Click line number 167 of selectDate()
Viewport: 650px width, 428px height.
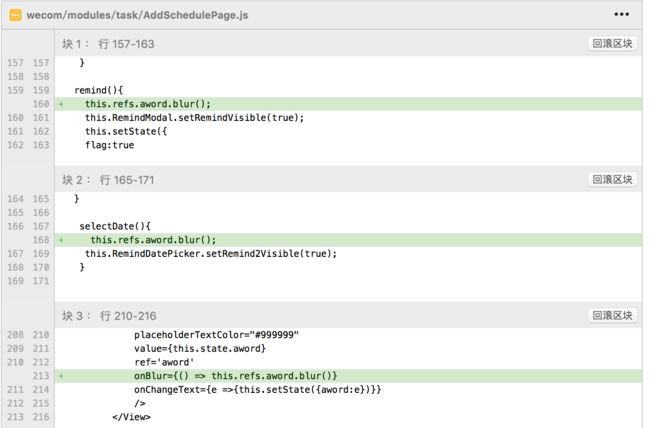point(41,226)
